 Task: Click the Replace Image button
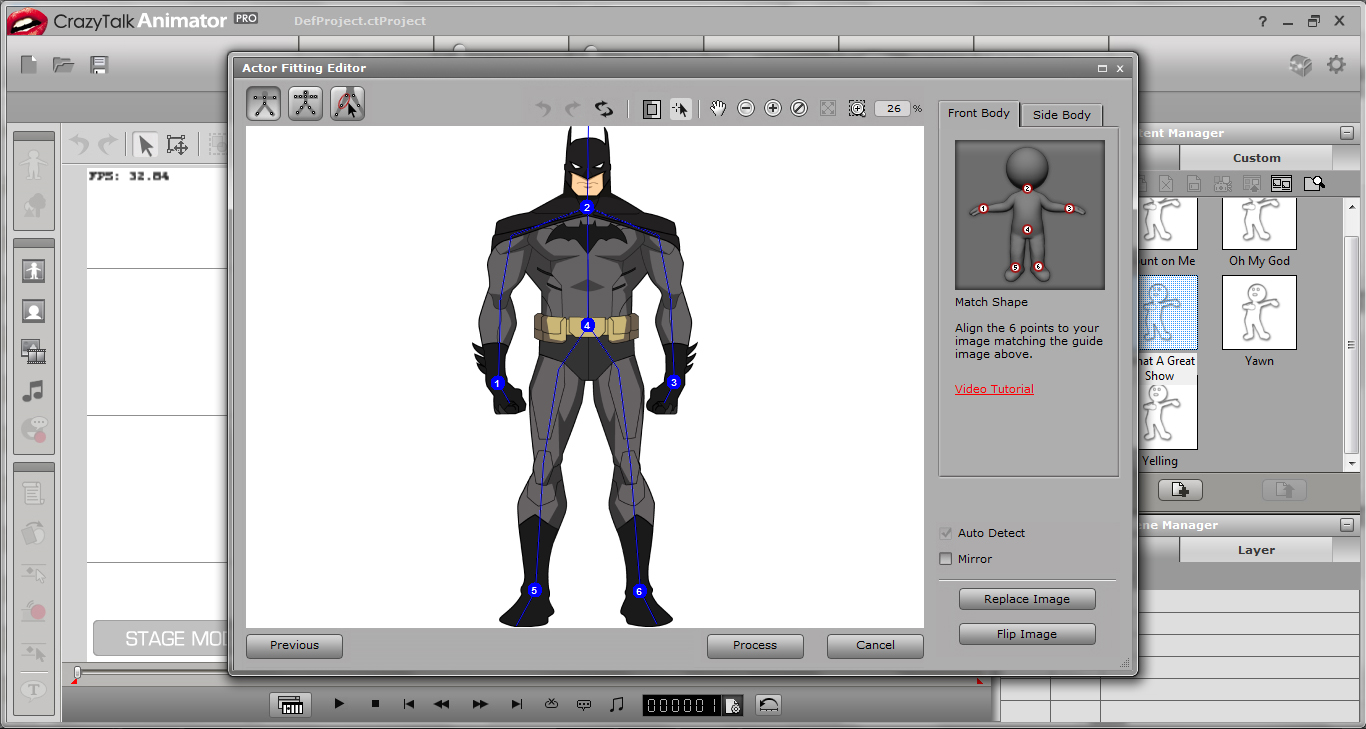coord(1027,599)
